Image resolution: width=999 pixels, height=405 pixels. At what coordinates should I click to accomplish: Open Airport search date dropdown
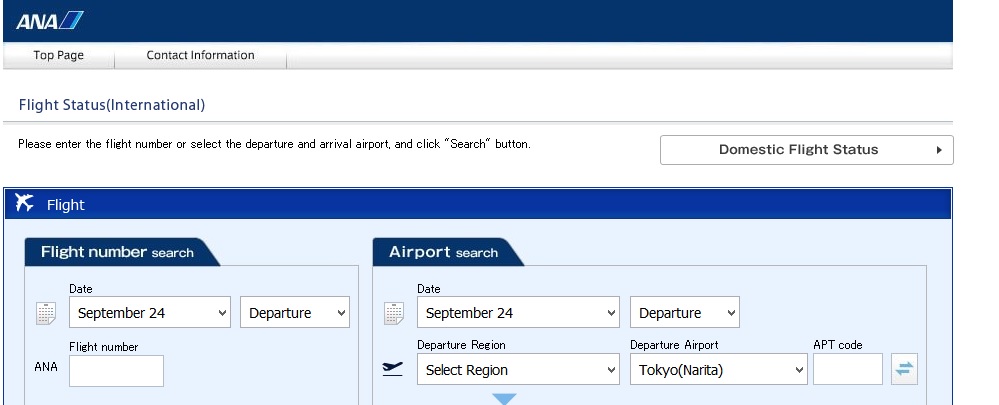pos(518,313)
